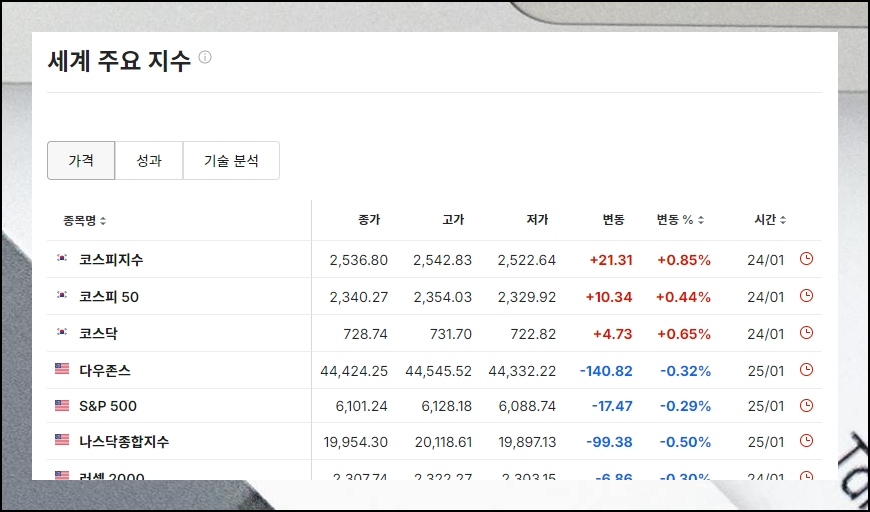
Task: Click the 코스피지수 high value 2,542.83
Action: click(x=442, y=260)
